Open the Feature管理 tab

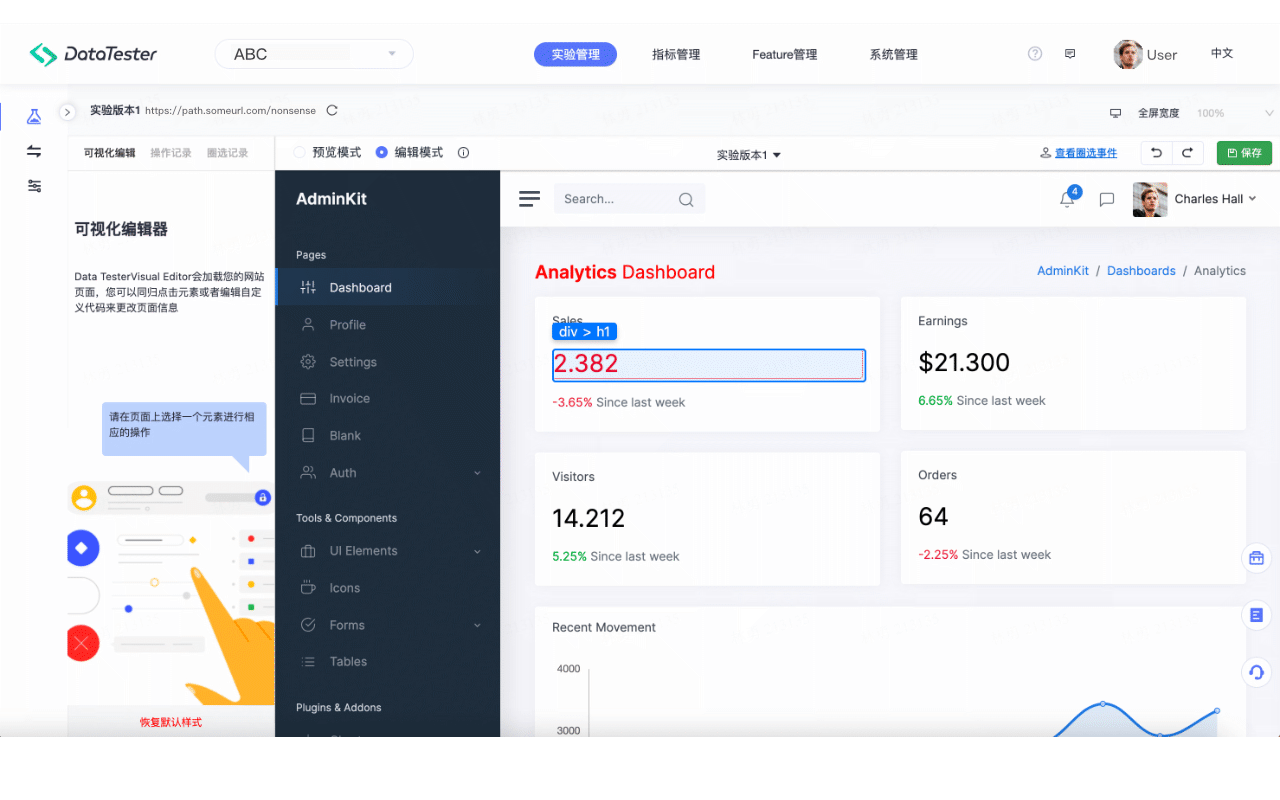[785, 54]
